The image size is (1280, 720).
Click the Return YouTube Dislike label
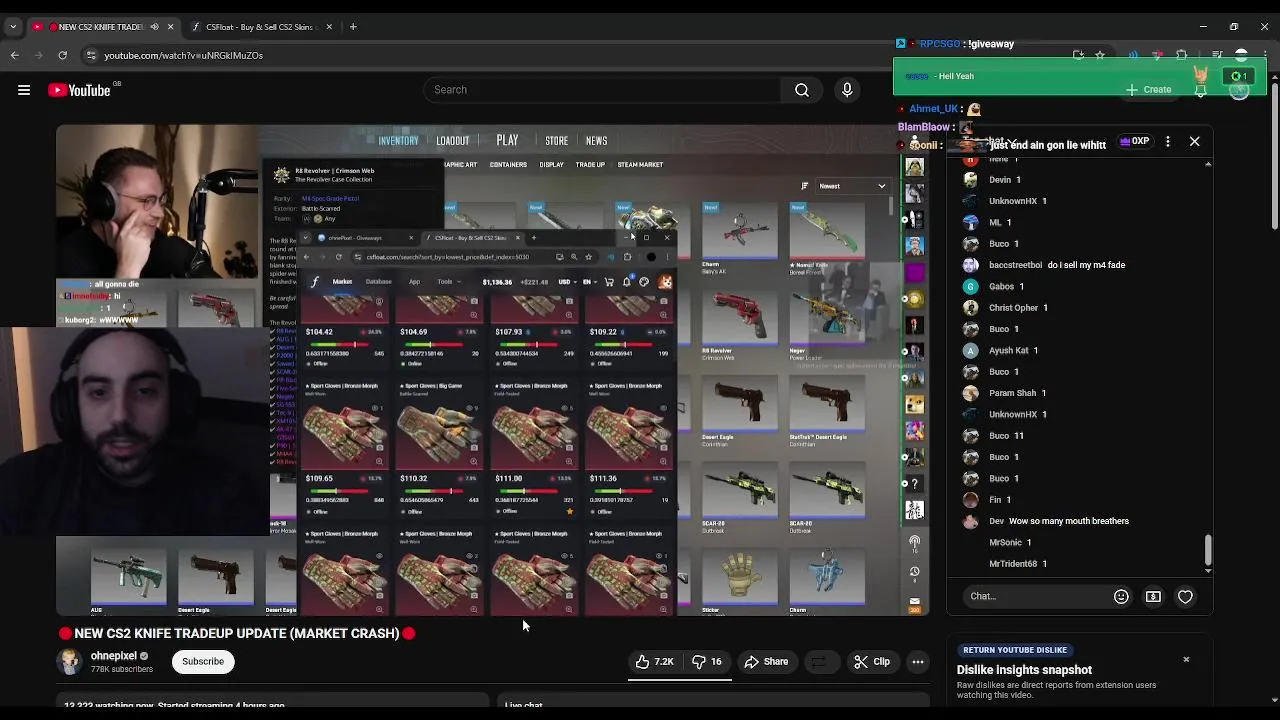[1014, 650]
